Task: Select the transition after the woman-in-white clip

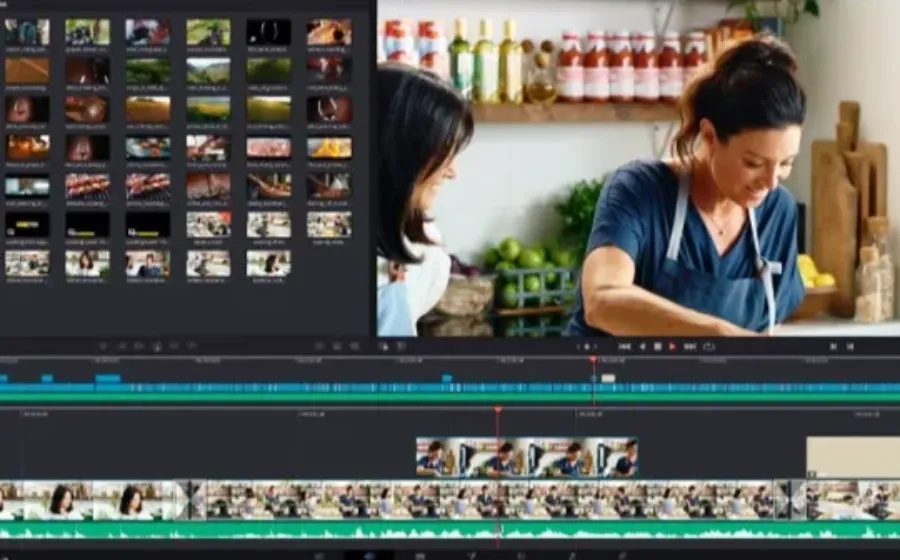Action: tap(191, 500)
